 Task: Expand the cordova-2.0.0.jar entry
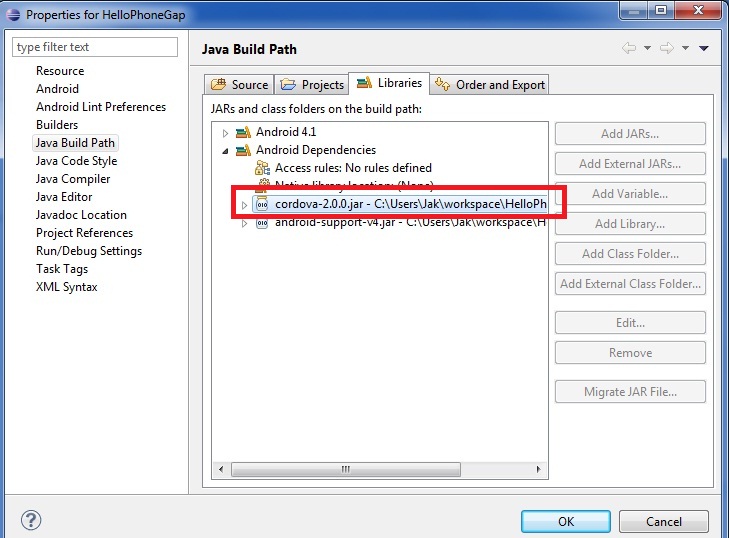243,205
